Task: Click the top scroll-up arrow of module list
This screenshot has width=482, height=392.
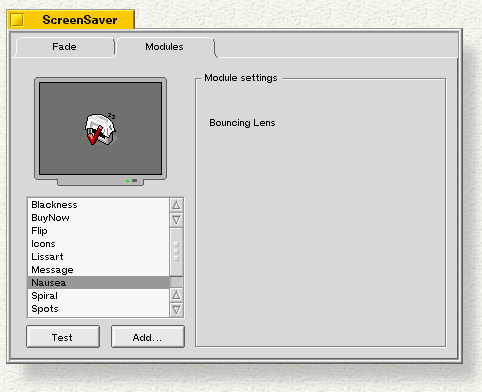Action: 176,205
